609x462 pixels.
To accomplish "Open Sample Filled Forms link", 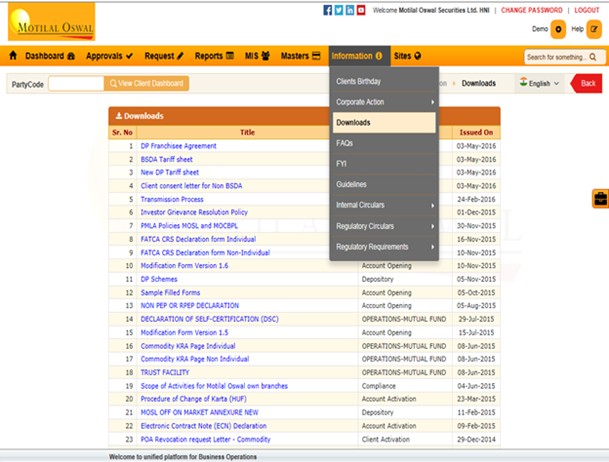I will point(170,293).
